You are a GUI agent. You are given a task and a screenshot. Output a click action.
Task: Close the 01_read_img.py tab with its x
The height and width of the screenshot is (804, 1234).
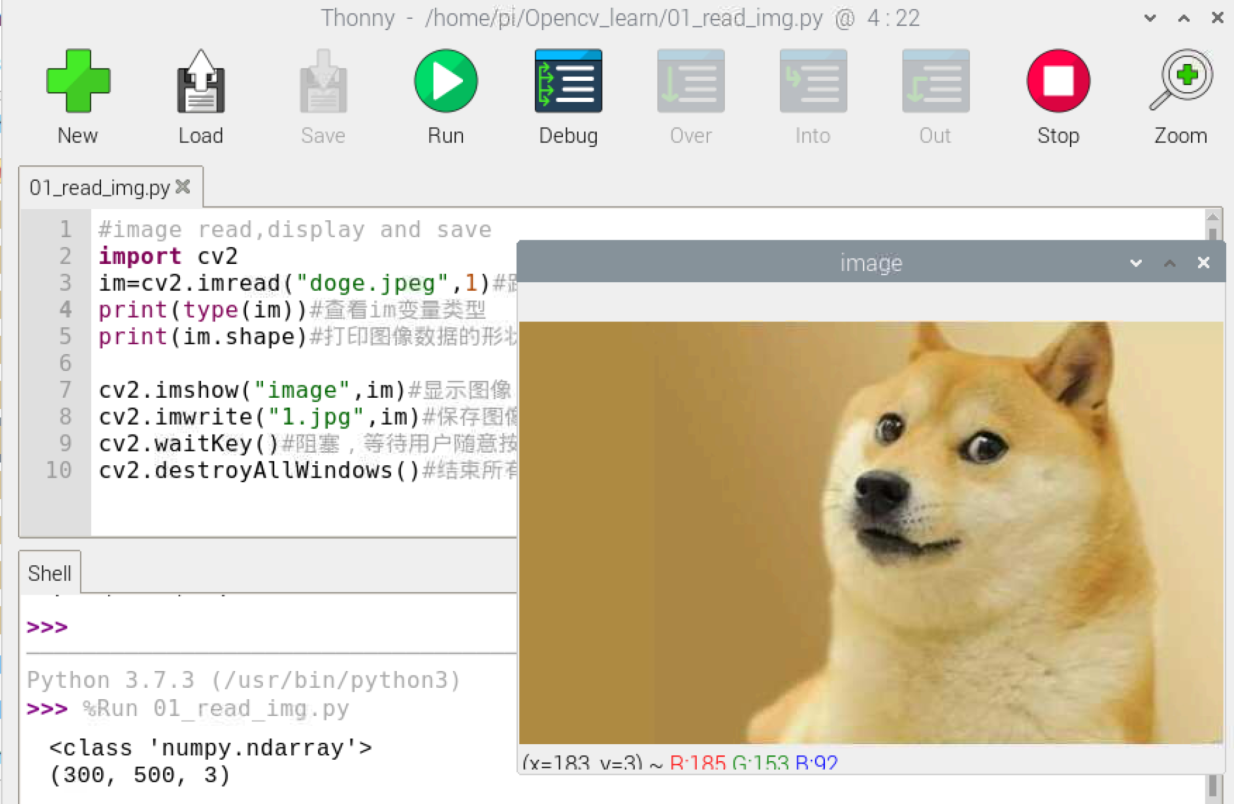point(183,187)
